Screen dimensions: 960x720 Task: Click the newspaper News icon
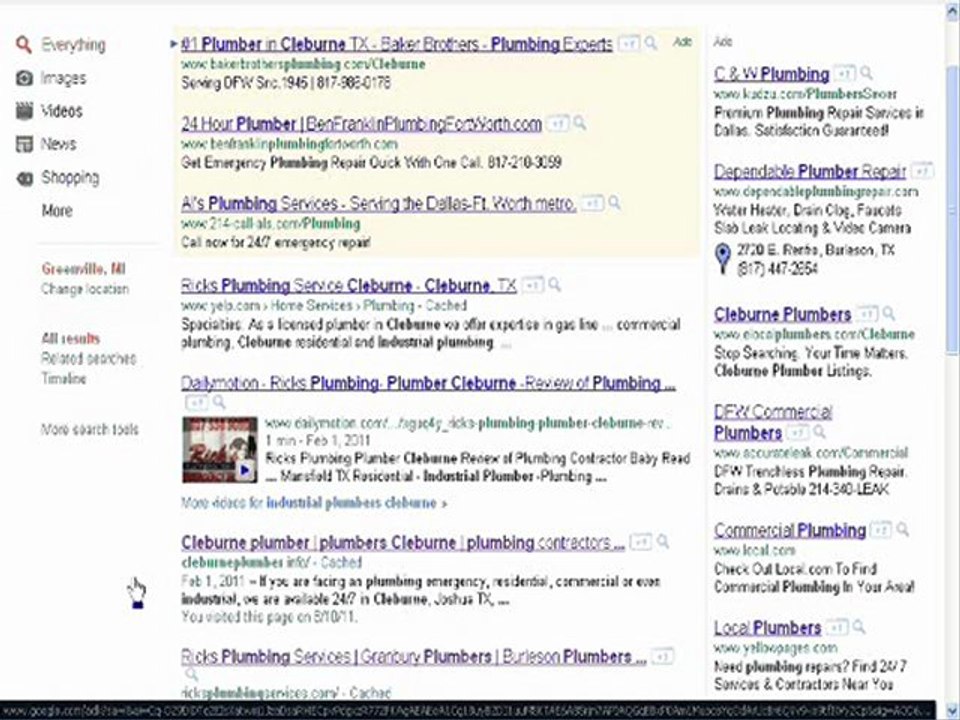[x=24, y=144]
